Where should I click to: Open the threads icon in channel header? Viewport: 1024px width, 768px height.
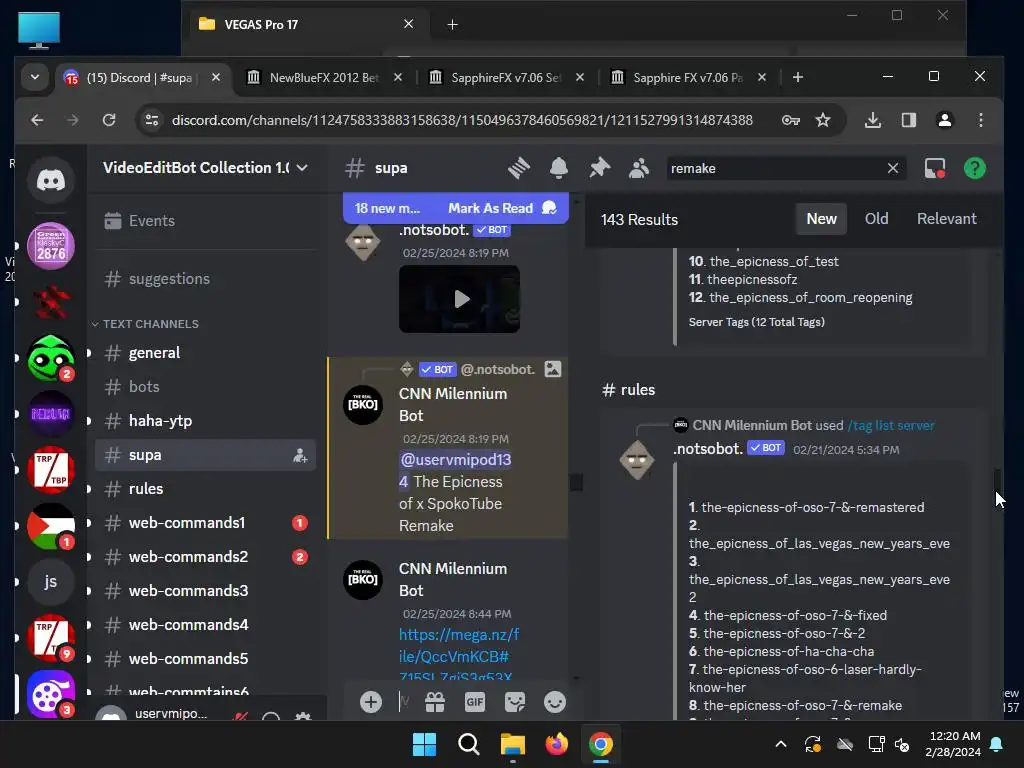pyautogui.click(x=519, y=168)
